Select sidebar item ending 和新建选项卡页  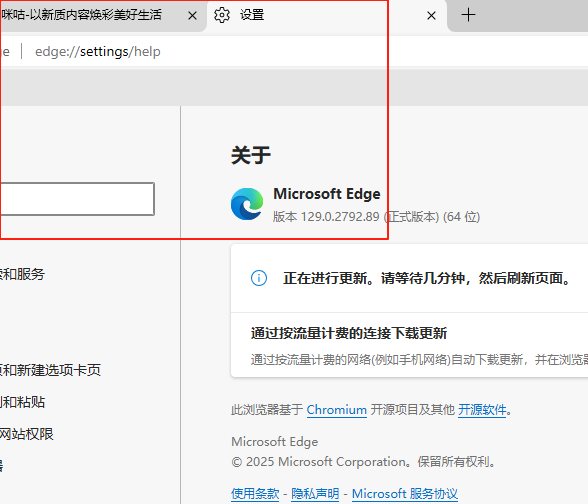(50, 370)
